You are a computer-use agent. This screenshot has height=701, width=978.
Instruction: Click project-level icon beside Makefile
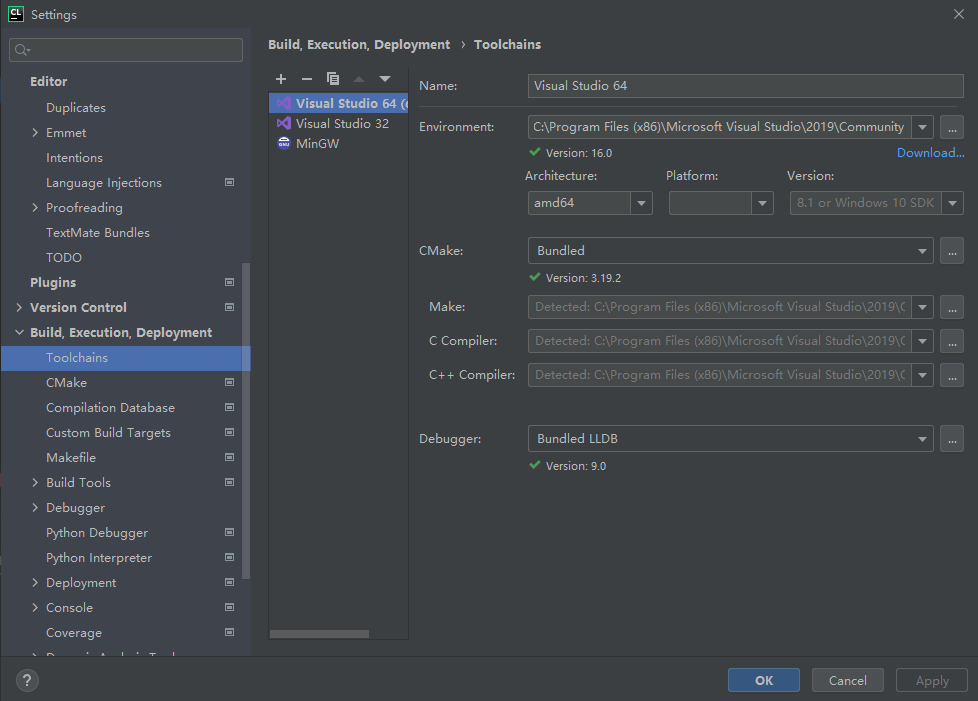230,457
